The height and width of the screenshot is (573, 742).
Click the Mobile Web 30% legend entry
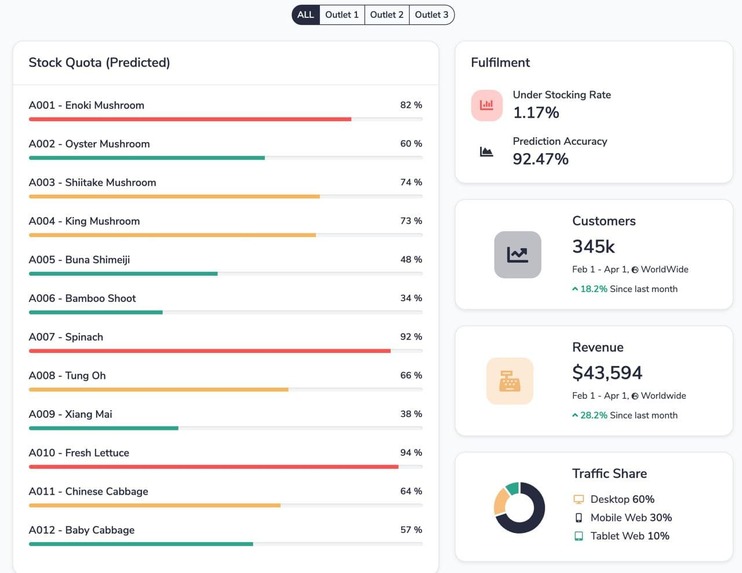pyautogui.click(x=623, y=518)
